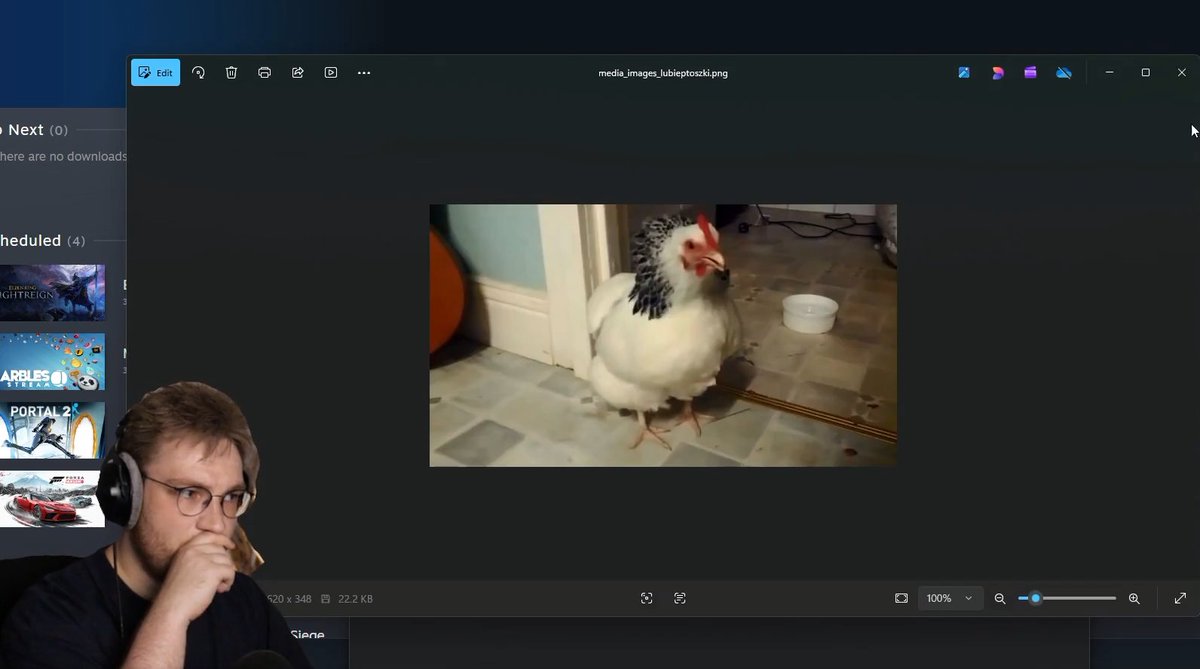Viewport: 1200px width, 669px height.
Task: Share the image using the share icon
Action: [297, 73]
